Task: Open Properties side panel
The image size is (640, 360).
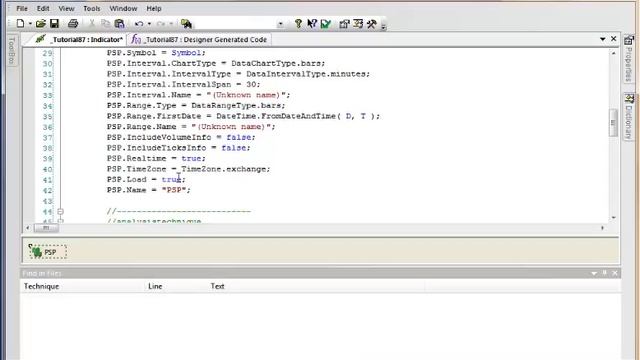Action: (629, 58)
